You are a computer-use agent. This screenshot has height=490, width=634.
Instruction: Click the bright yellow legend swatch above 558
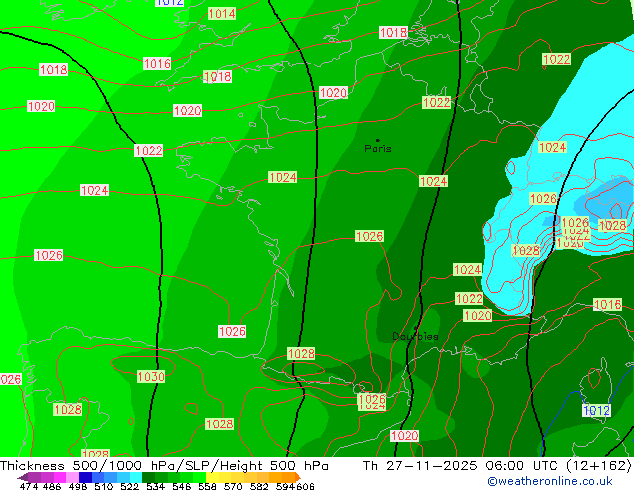click(212, 477)
